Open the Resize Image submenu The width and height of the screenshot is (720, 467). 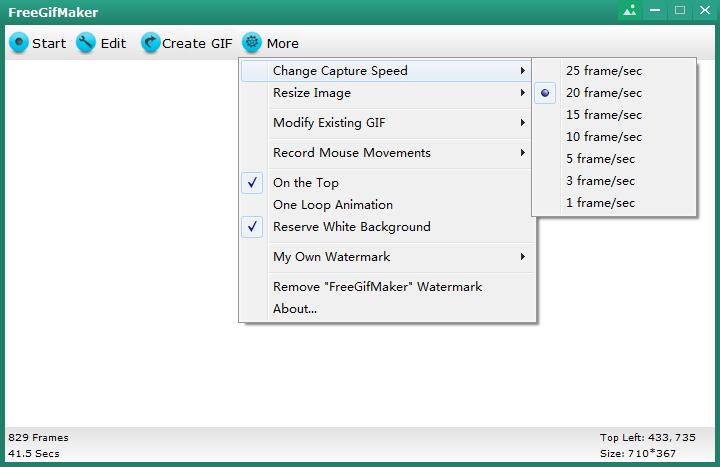pyautogui.click(x=386, y=93)
